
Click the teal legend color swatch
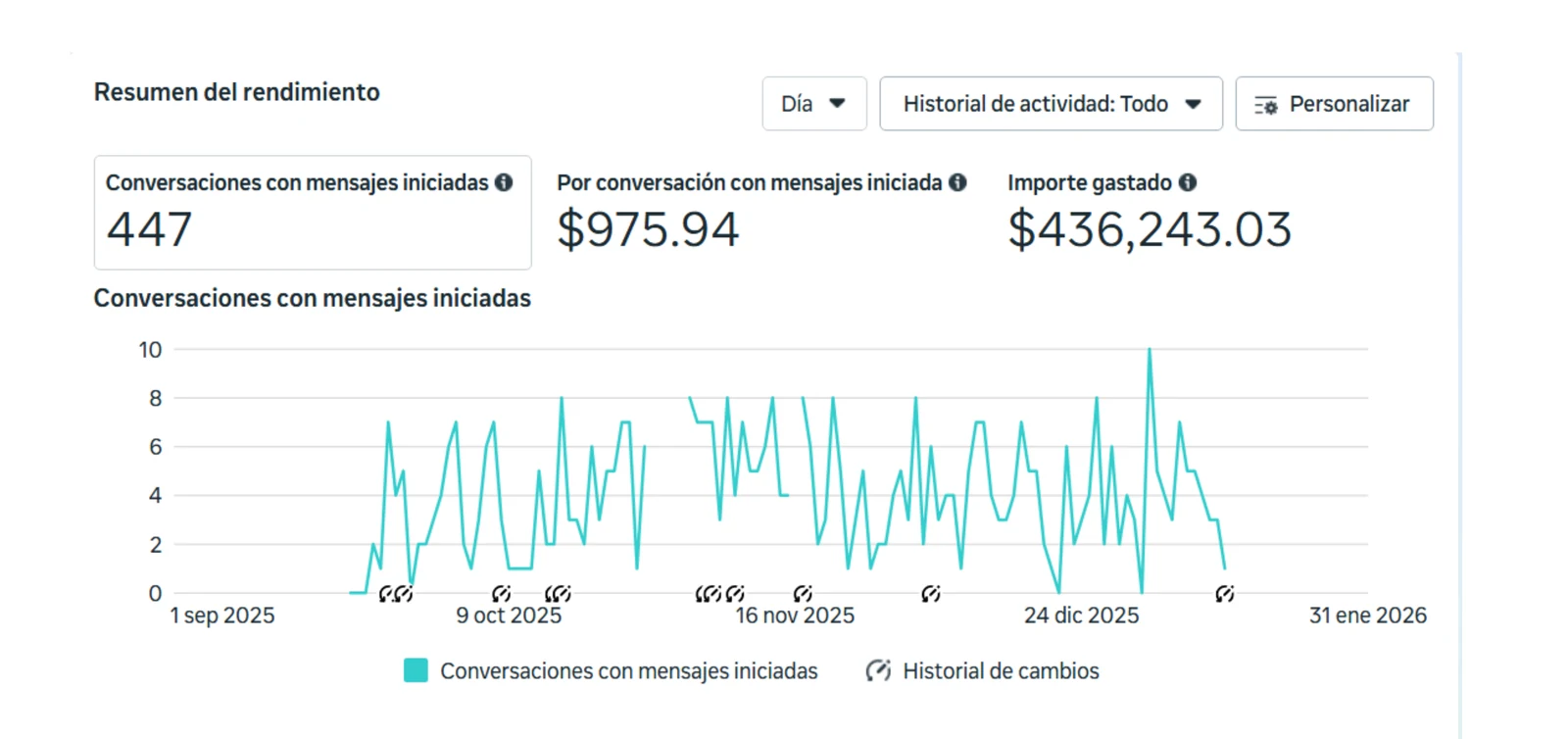(x=416, y=670)
